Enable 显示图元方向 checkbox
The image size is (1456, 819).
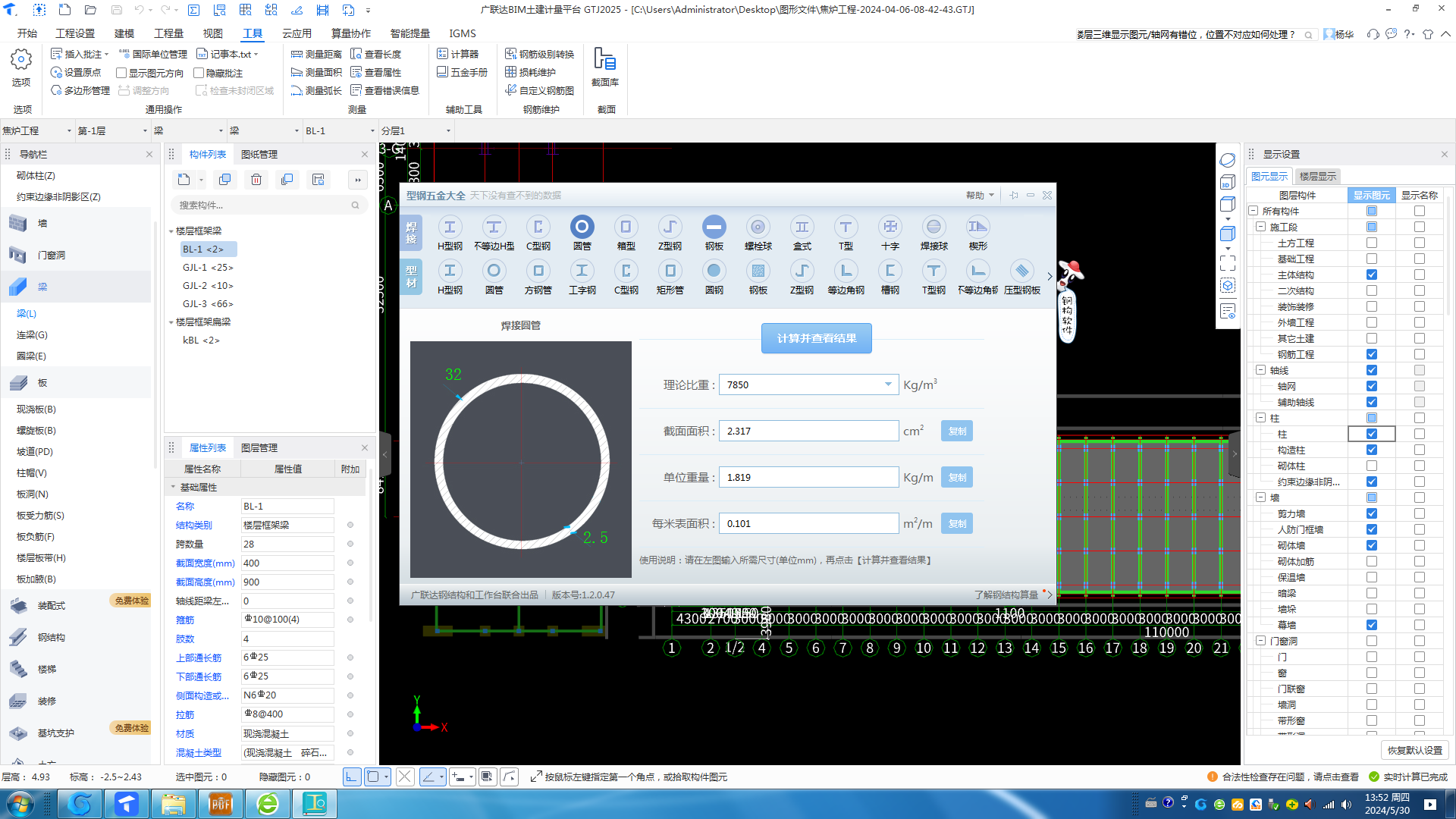[x=121, y=73]
